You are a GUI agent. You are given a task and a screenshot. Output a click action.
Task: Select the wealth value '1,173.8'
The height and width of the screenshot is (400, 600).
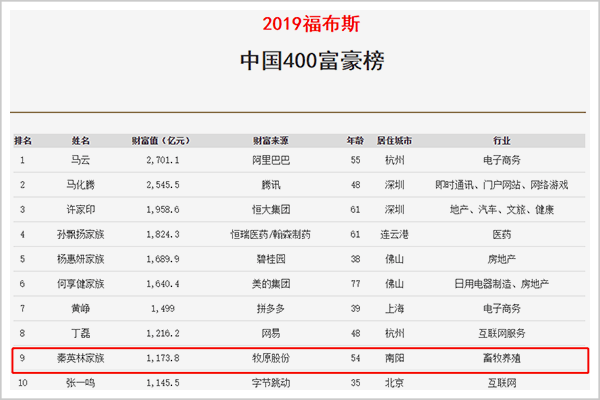pos(163,358)
